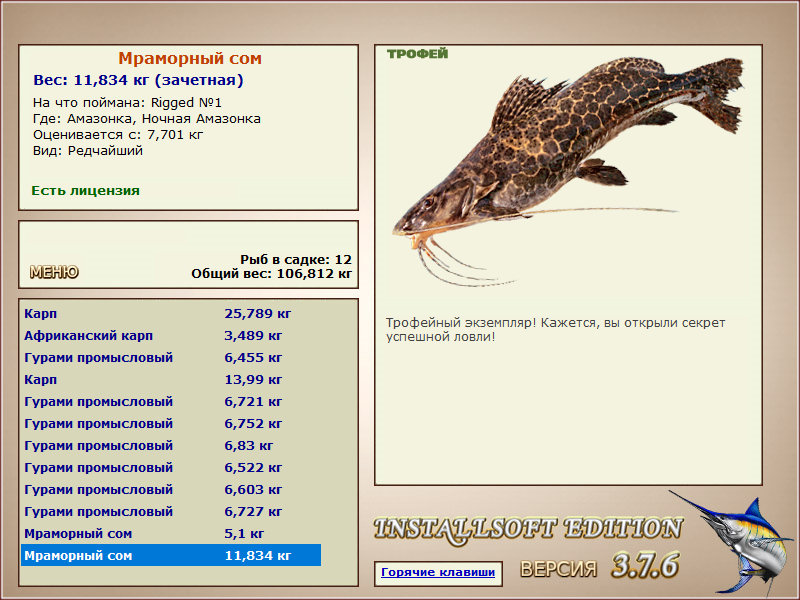Image resolution: width=800 pixels, height=600 pixels.
Task: Select the Африканский карп 3,489 кг row
Action: (171, 336)
